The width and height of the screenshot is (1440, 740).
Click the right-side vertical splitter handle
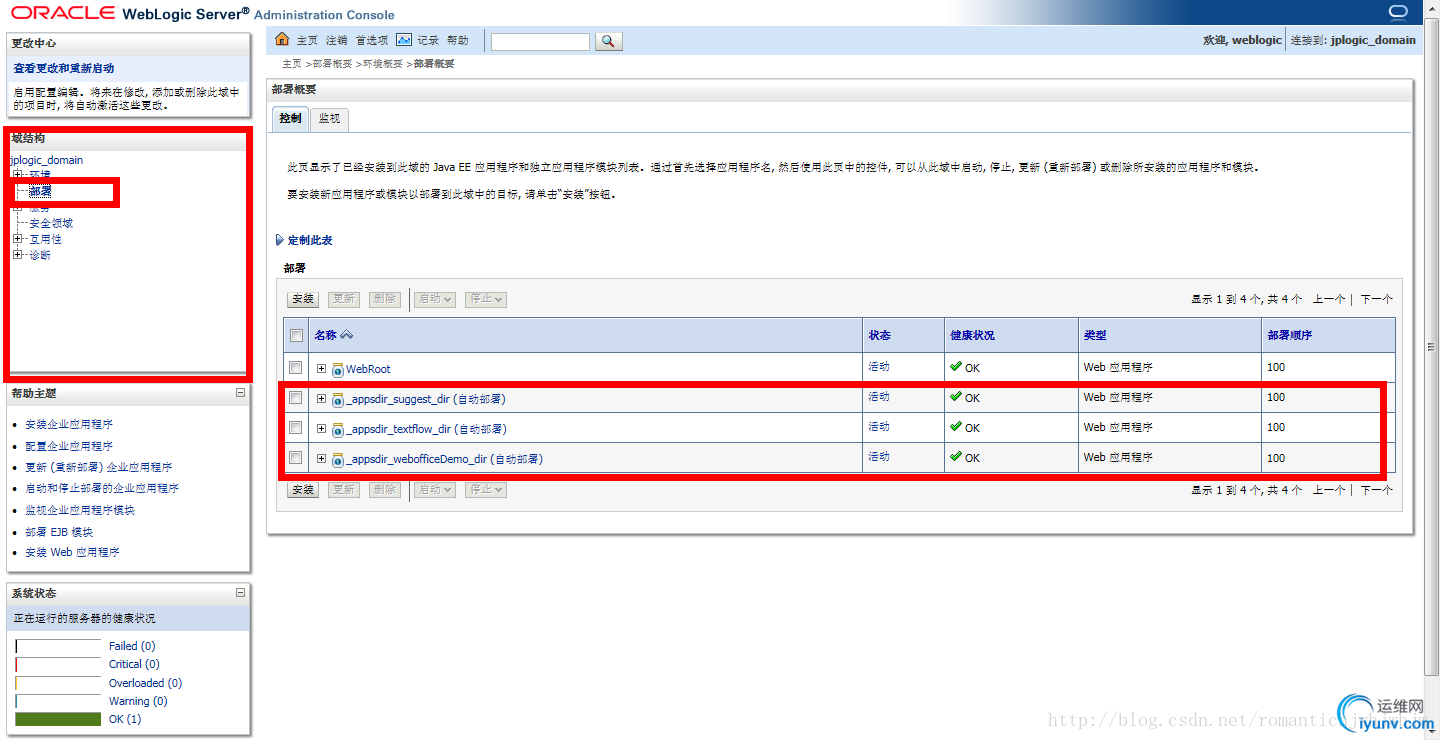(x=1432, y=346)
